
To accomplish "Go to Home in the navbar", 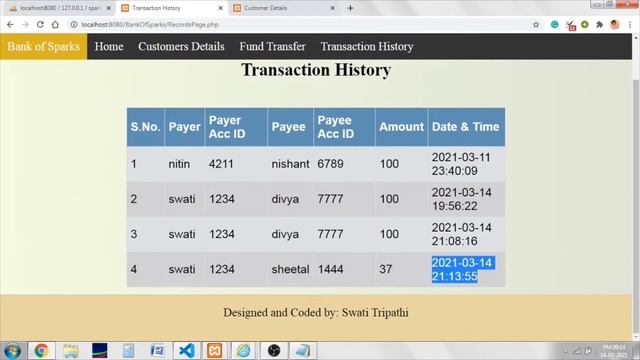I will [x=109, y=47].
